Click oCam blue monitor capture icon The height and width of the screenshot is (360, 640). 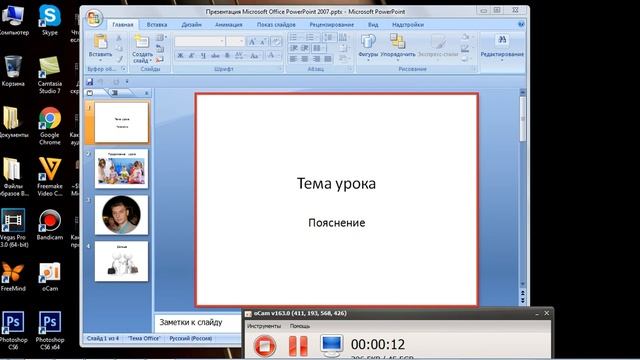tap(331, 345)
